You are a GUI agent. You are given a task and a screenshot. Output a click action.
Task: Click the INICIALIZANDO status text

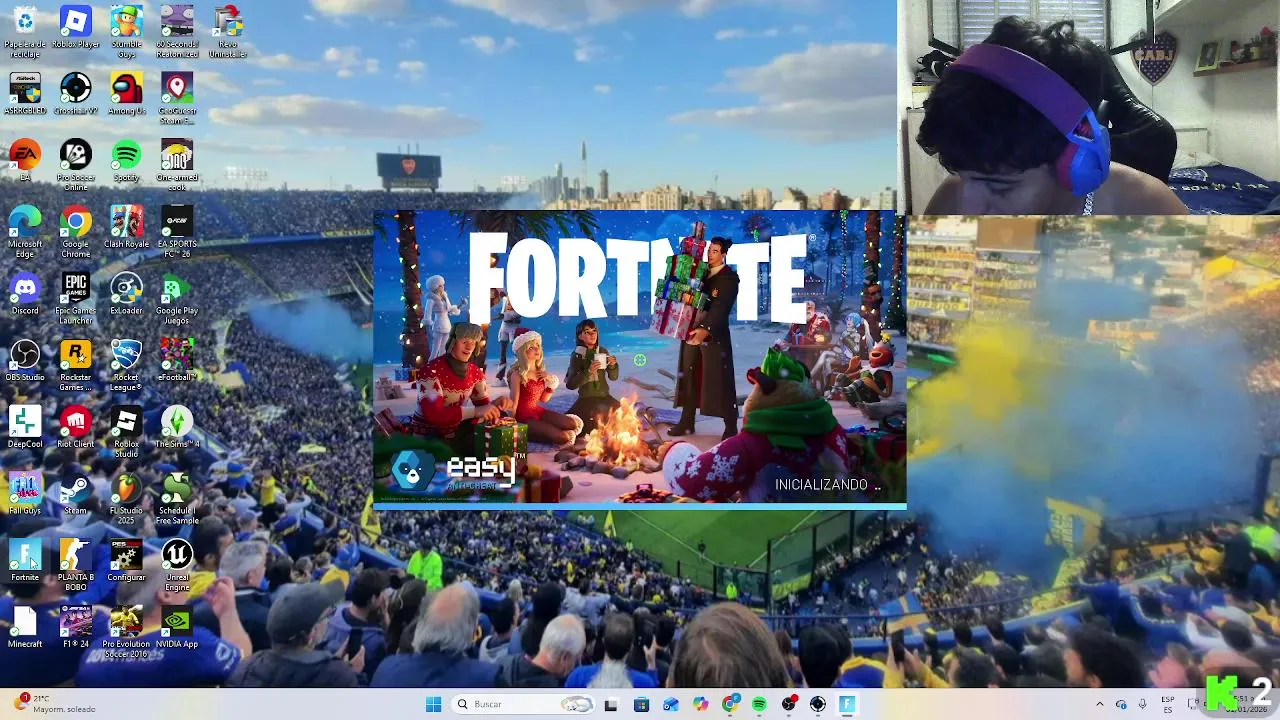828,484
